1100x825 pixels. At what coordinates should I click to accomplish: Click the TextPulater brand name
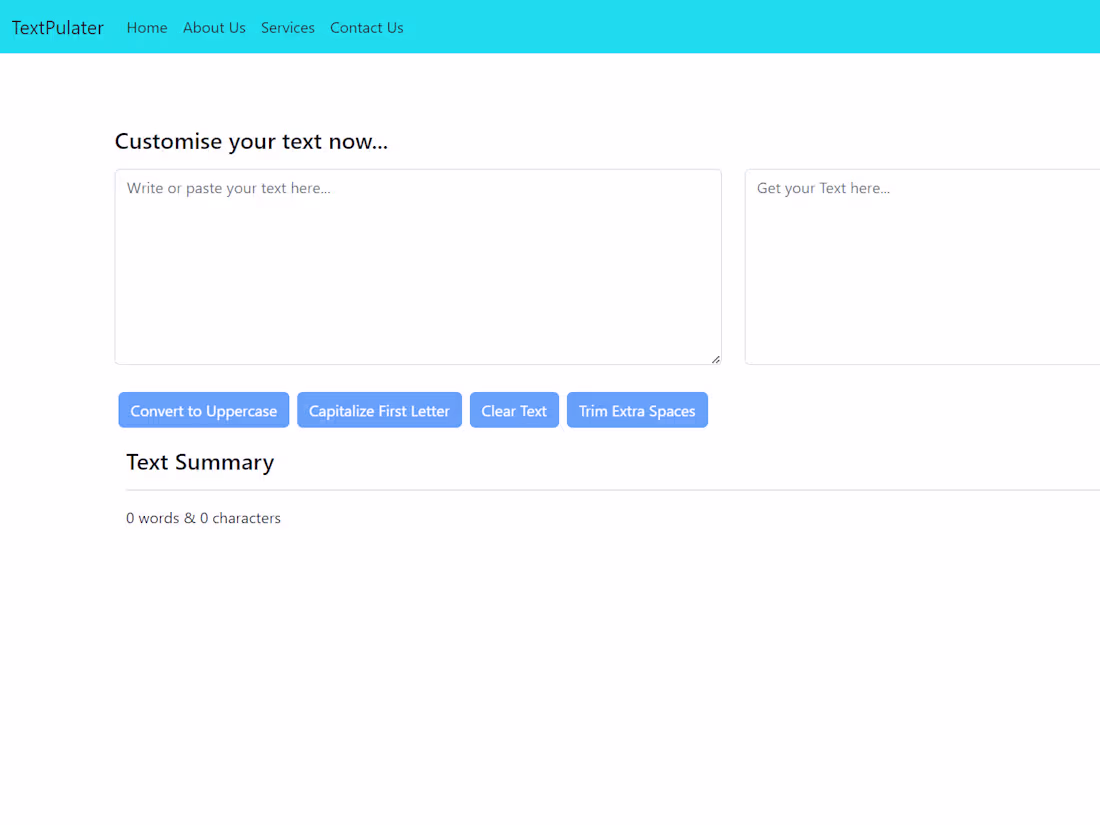coord(57,28)
